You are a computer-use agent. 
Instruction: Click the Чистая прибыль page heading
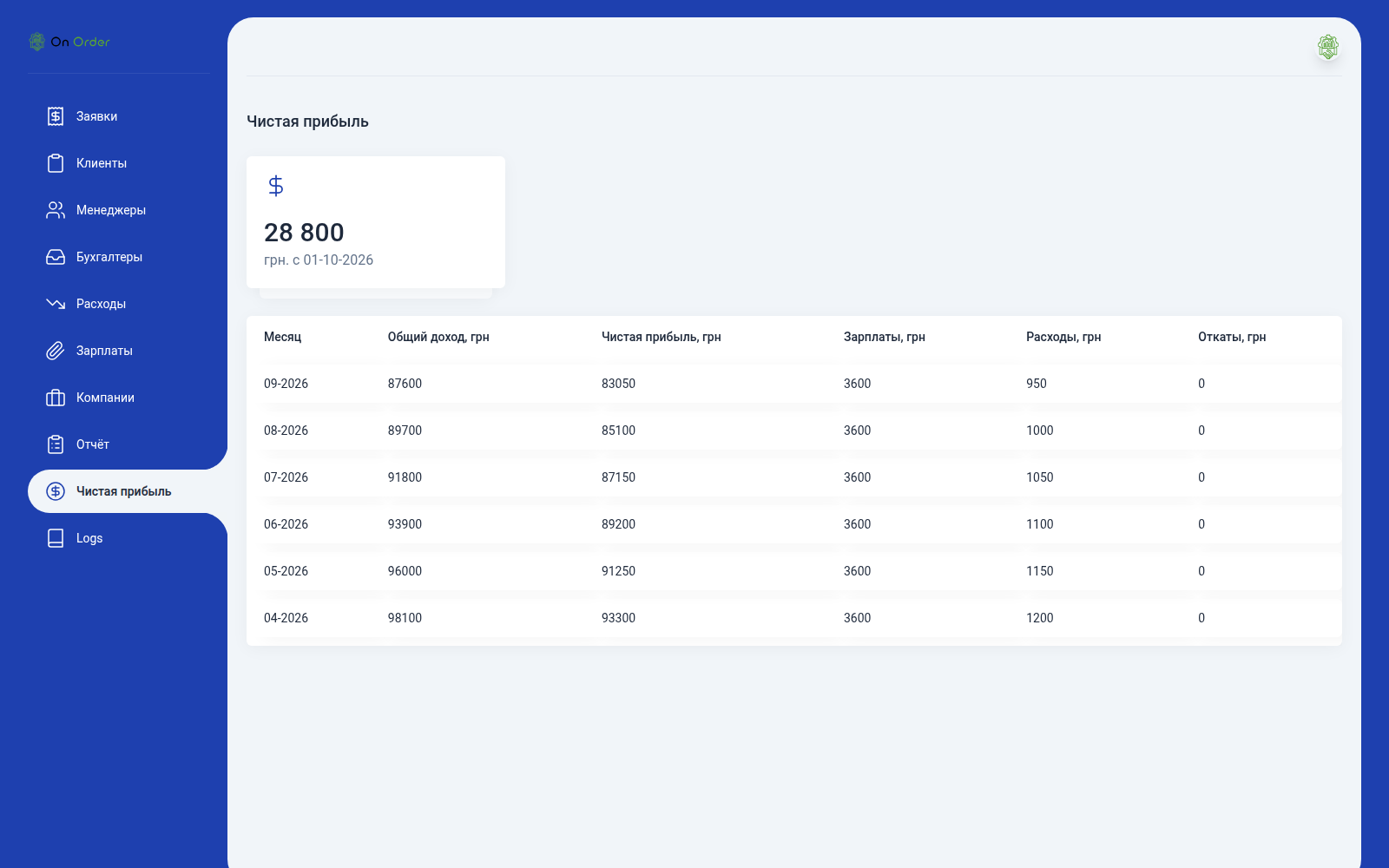pyautogui.click(x=307, y=122)
